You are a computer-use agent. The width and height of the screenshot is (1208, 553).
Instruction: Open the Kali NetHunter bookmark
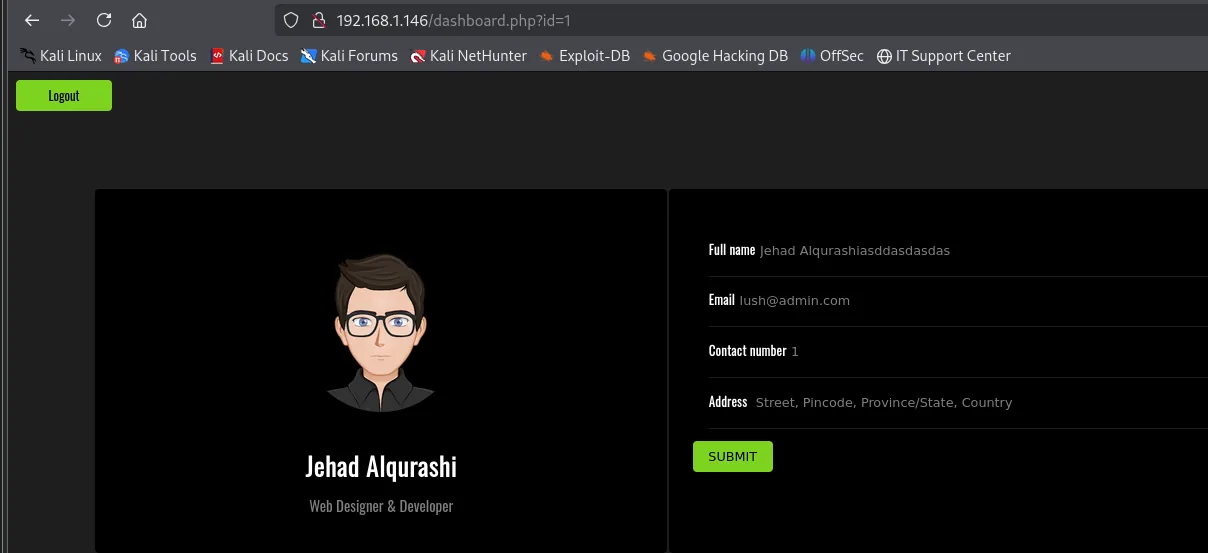(468, 56)
